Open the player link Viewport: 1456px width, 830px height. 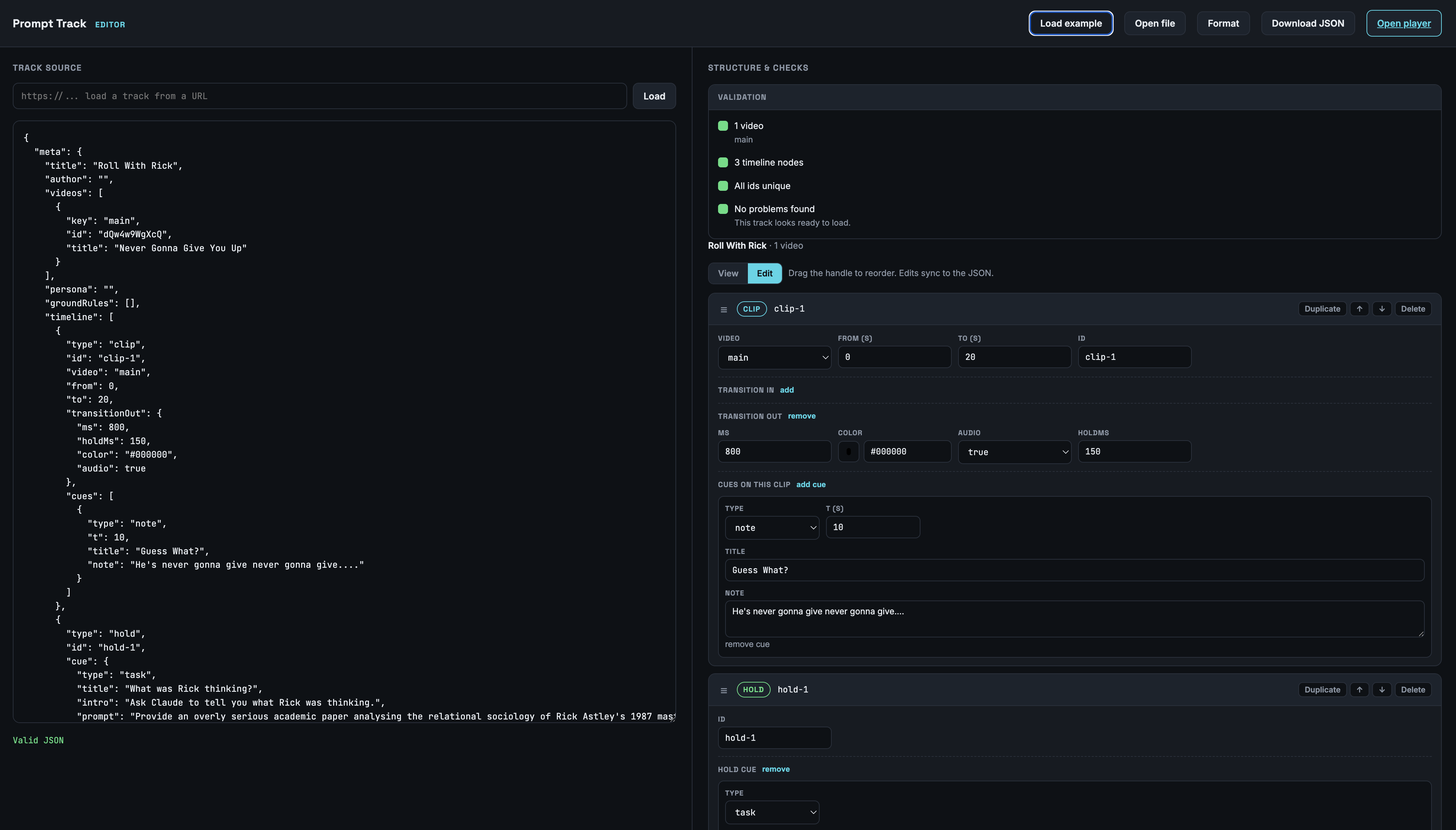coord(1403,23)
